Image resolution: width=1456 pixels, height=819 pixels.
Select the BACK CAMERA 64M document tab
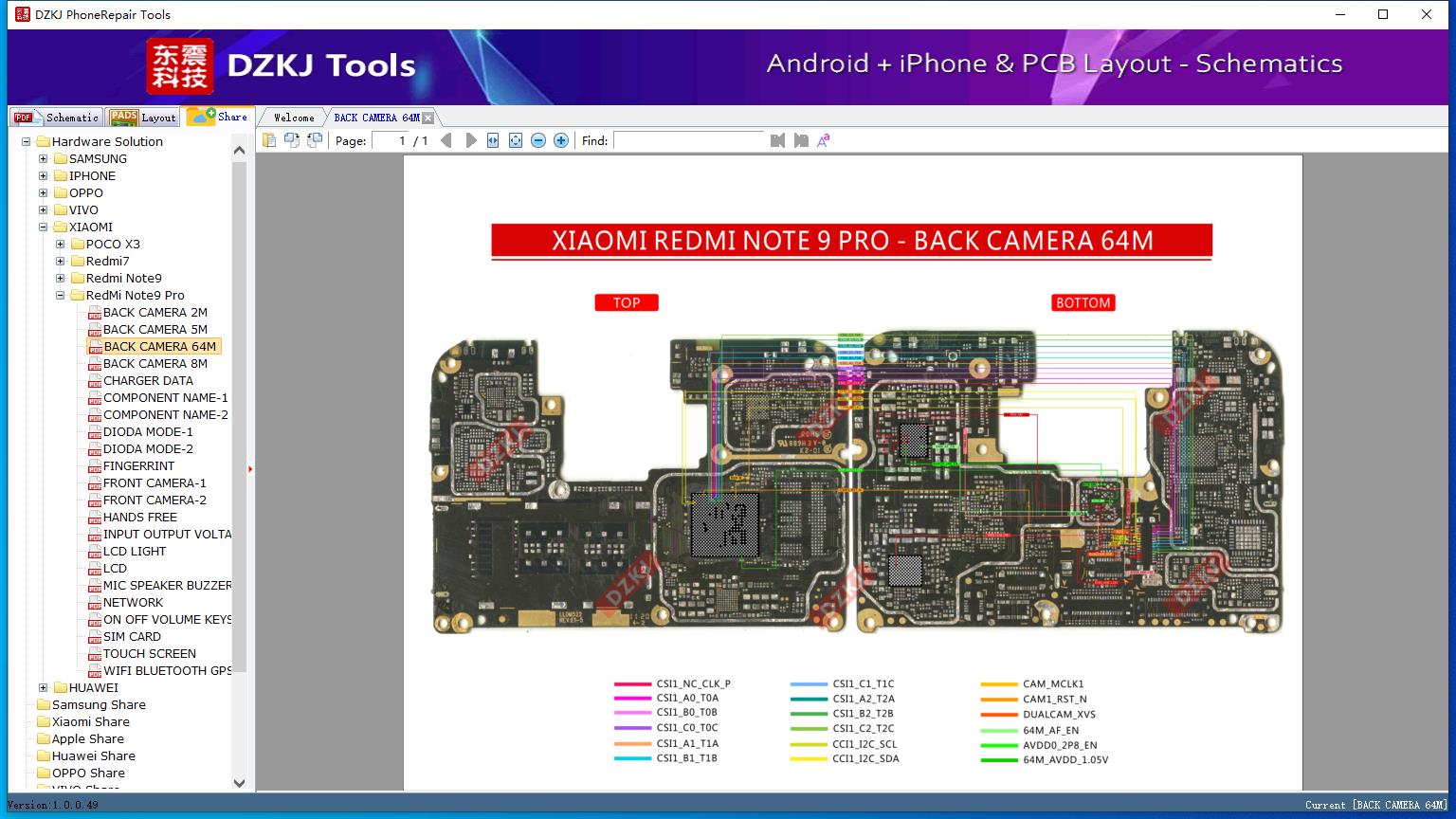coord(376,118)
